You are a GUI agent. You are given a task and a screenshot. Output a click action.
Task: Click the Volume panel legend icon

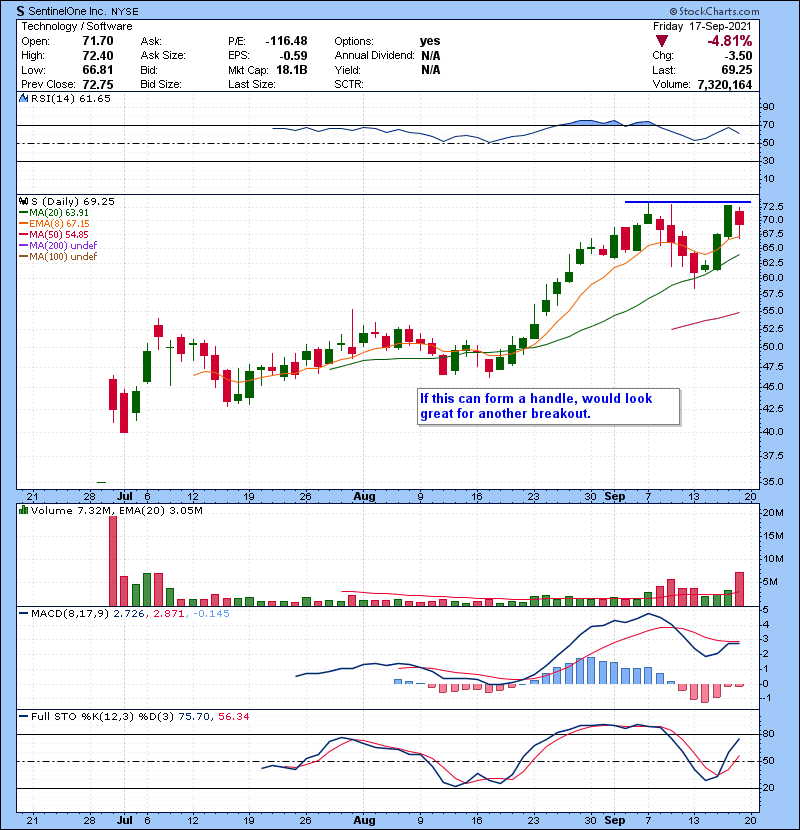[24, 512]
